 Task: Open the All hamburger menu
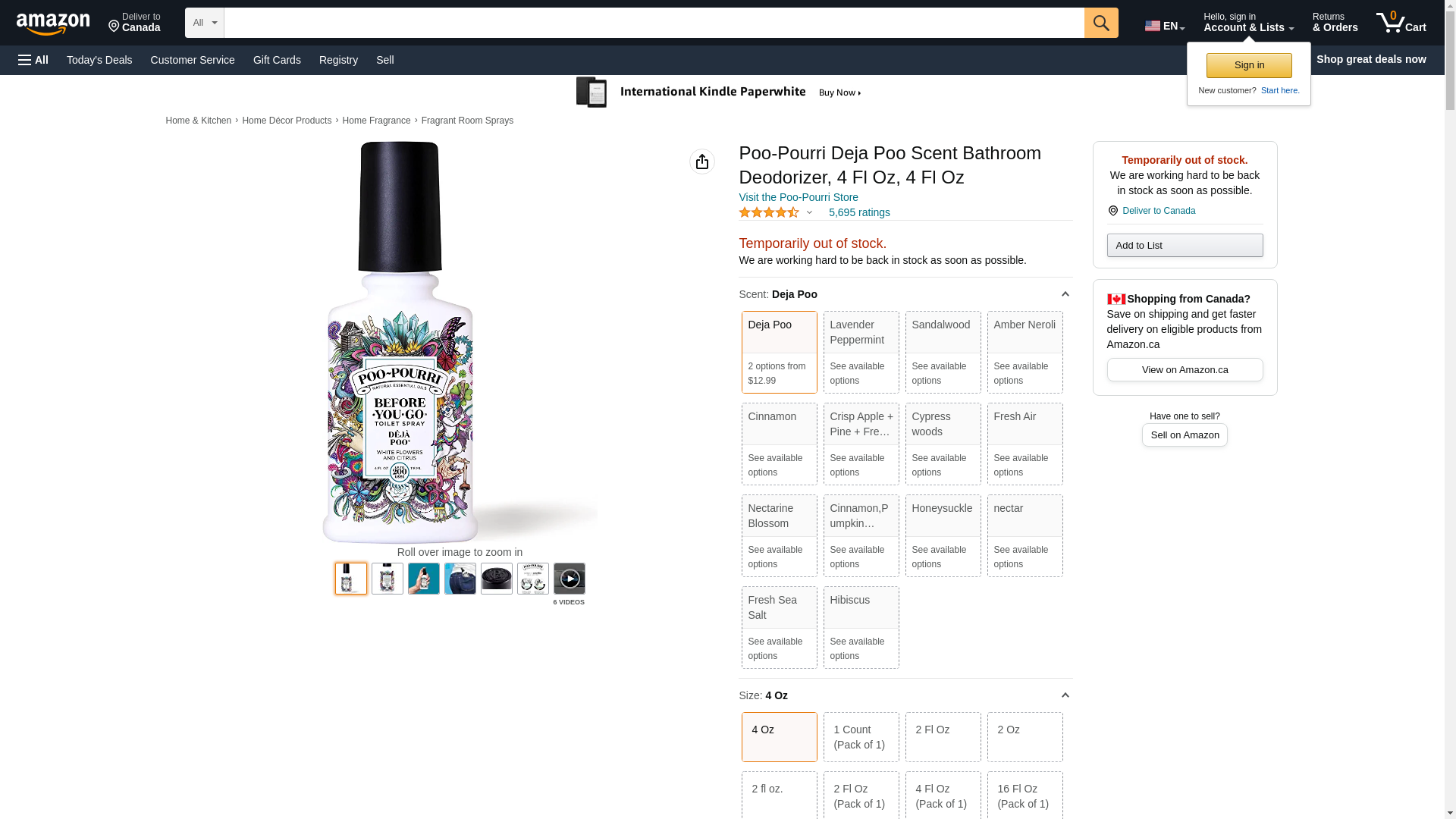(33, 60)
